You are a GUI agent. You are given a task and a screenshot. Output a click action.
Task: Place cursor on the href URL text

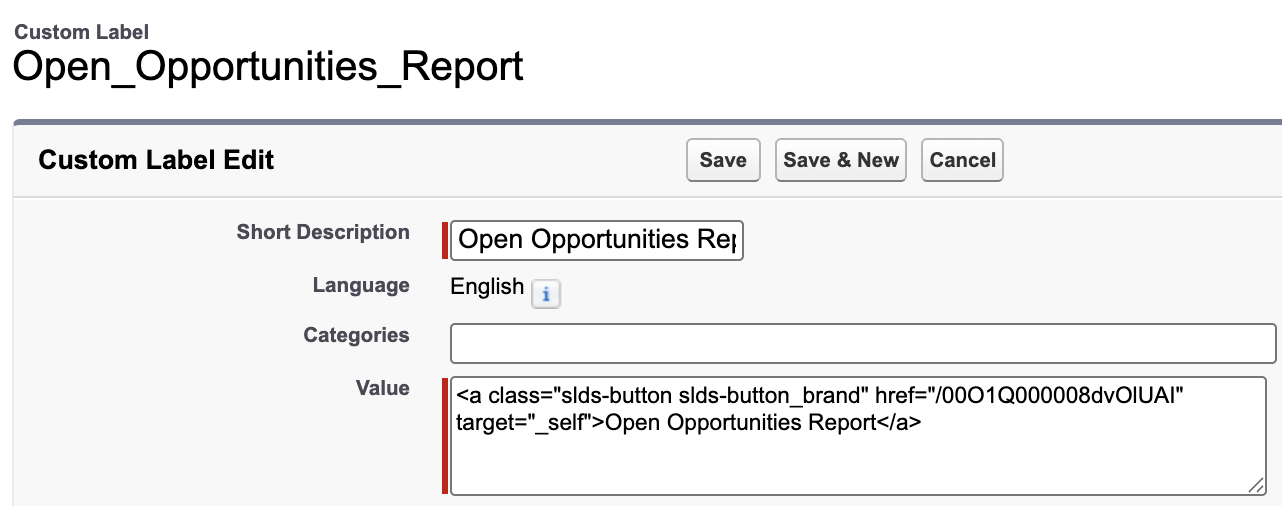coord(1062,397)
